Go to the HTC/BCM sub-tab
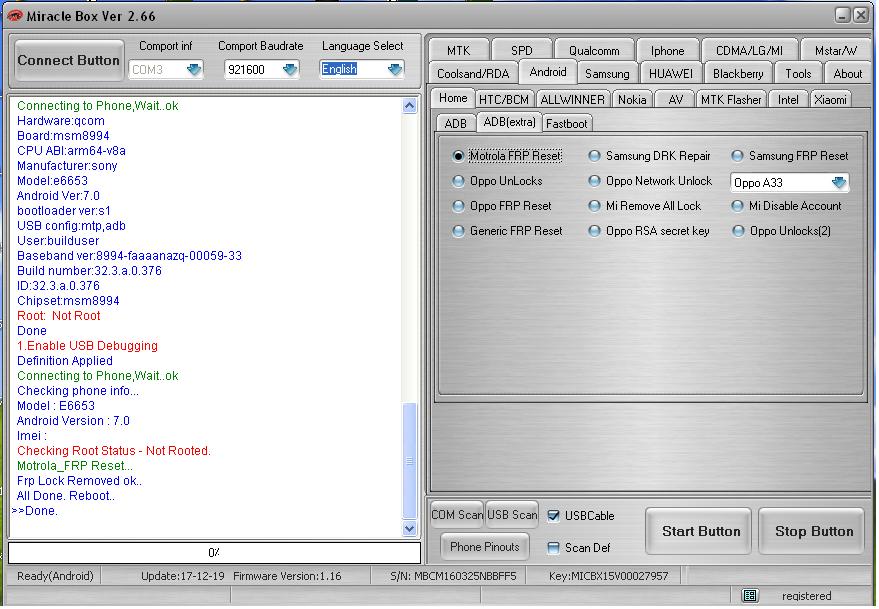This screenshot has width=879, height=609. click(503, 100)
